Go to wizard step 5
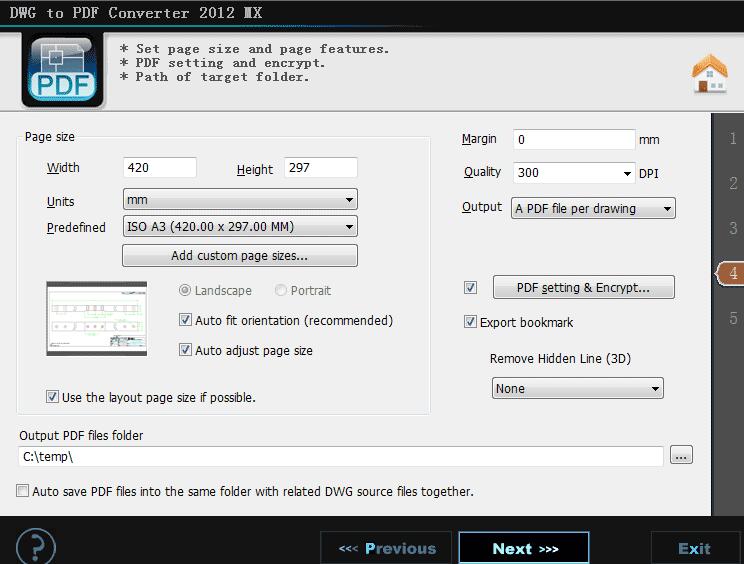744x564 pixels. pos(733,318)
